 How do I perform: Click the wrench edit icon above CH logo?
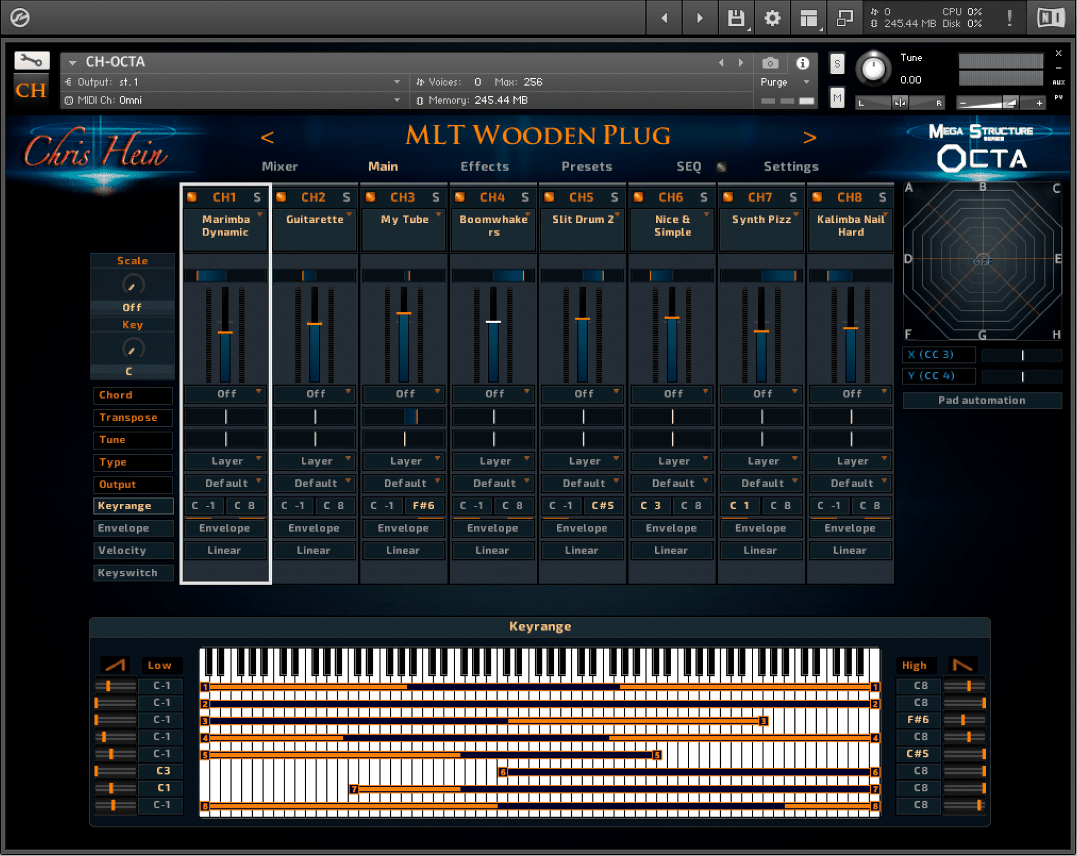pyautogui.click(x=31, y=60)
